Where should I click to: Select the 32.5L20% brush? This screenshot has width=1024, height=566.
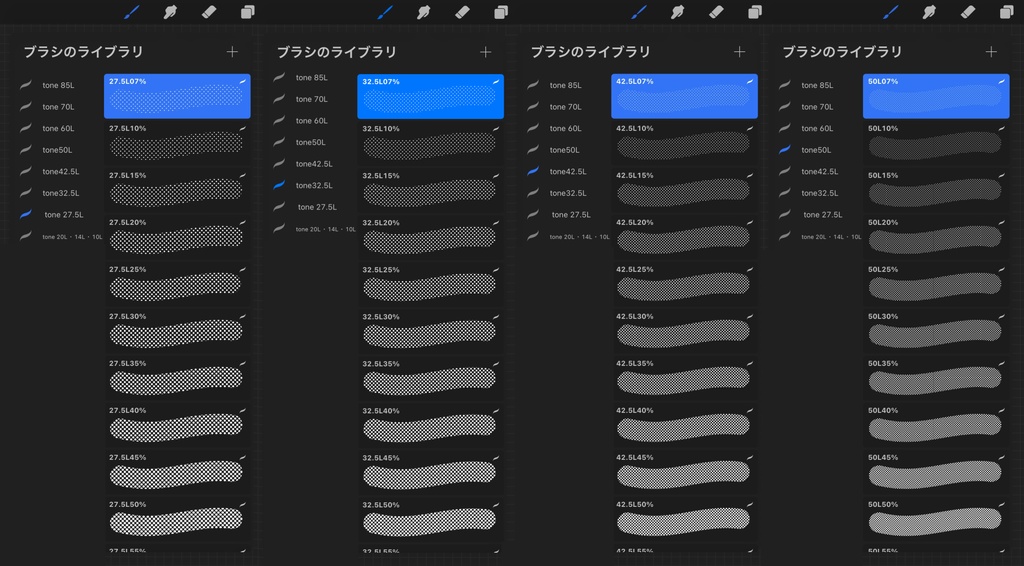430,237
